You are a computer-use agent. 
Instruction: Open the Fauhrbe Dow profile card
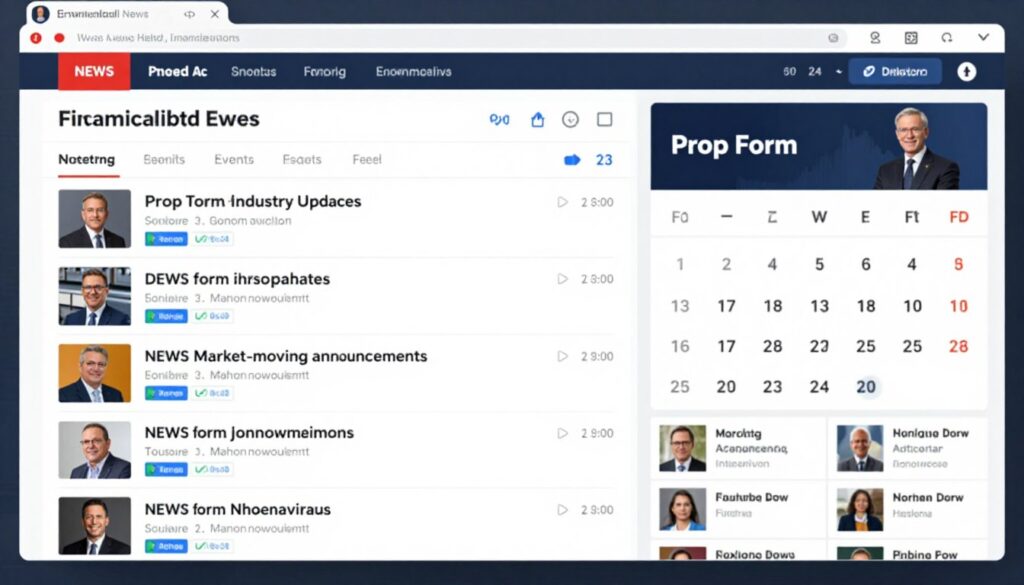(x=738, y=509)
